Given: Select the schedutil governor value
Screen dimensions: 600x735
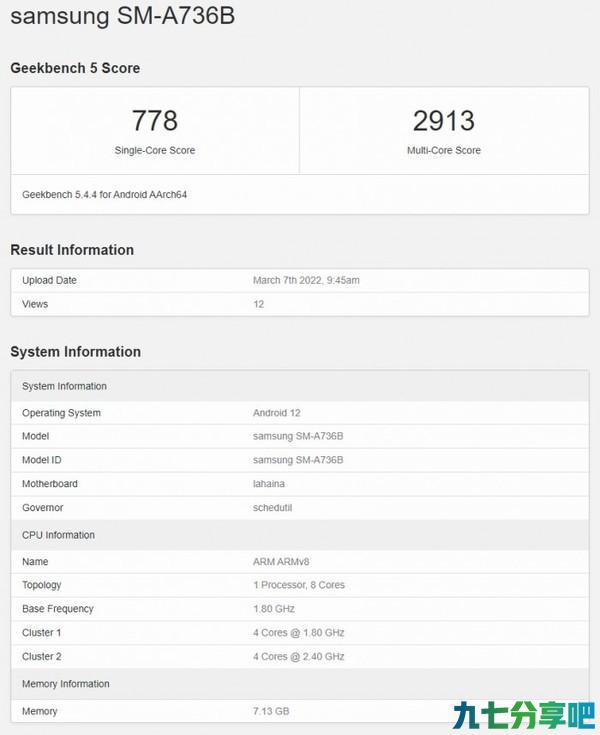Looking at the screenshot, I should pyautogui.click(x=272, y=508).
